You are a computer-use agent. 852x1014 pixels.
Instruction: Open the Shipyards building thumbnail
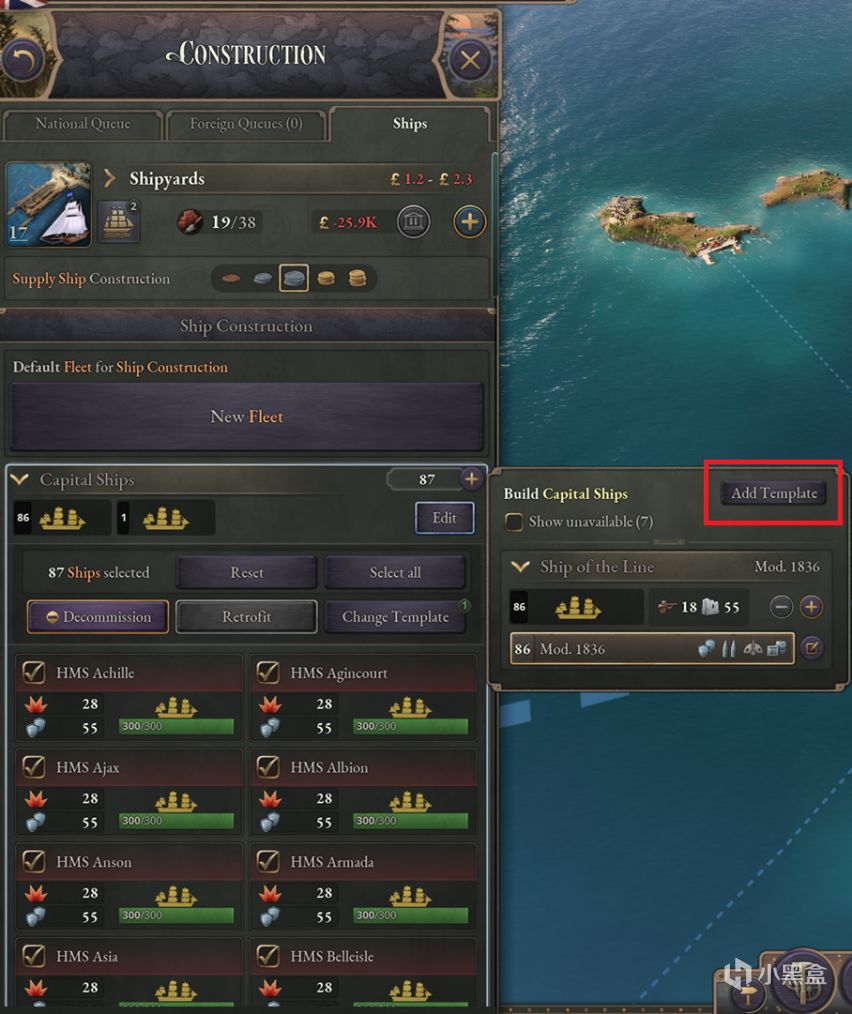coord(49,204)
